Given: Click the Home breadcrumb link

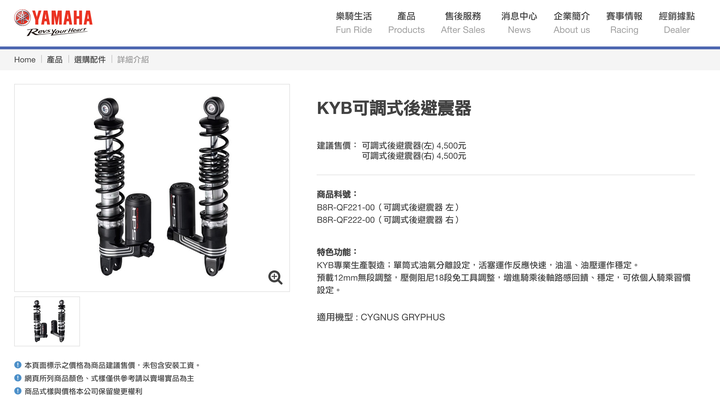Looking at the screenshot, I should click(x=25, y=60).
